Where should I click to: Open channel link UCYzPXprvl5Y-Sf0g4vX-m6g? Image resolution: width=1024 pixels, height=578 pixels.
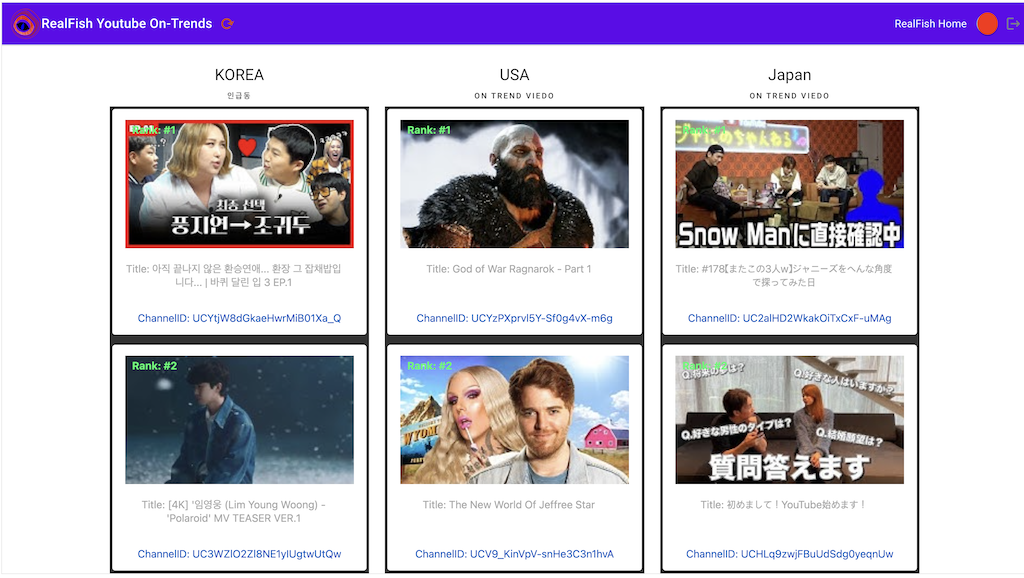pos(515,318)
